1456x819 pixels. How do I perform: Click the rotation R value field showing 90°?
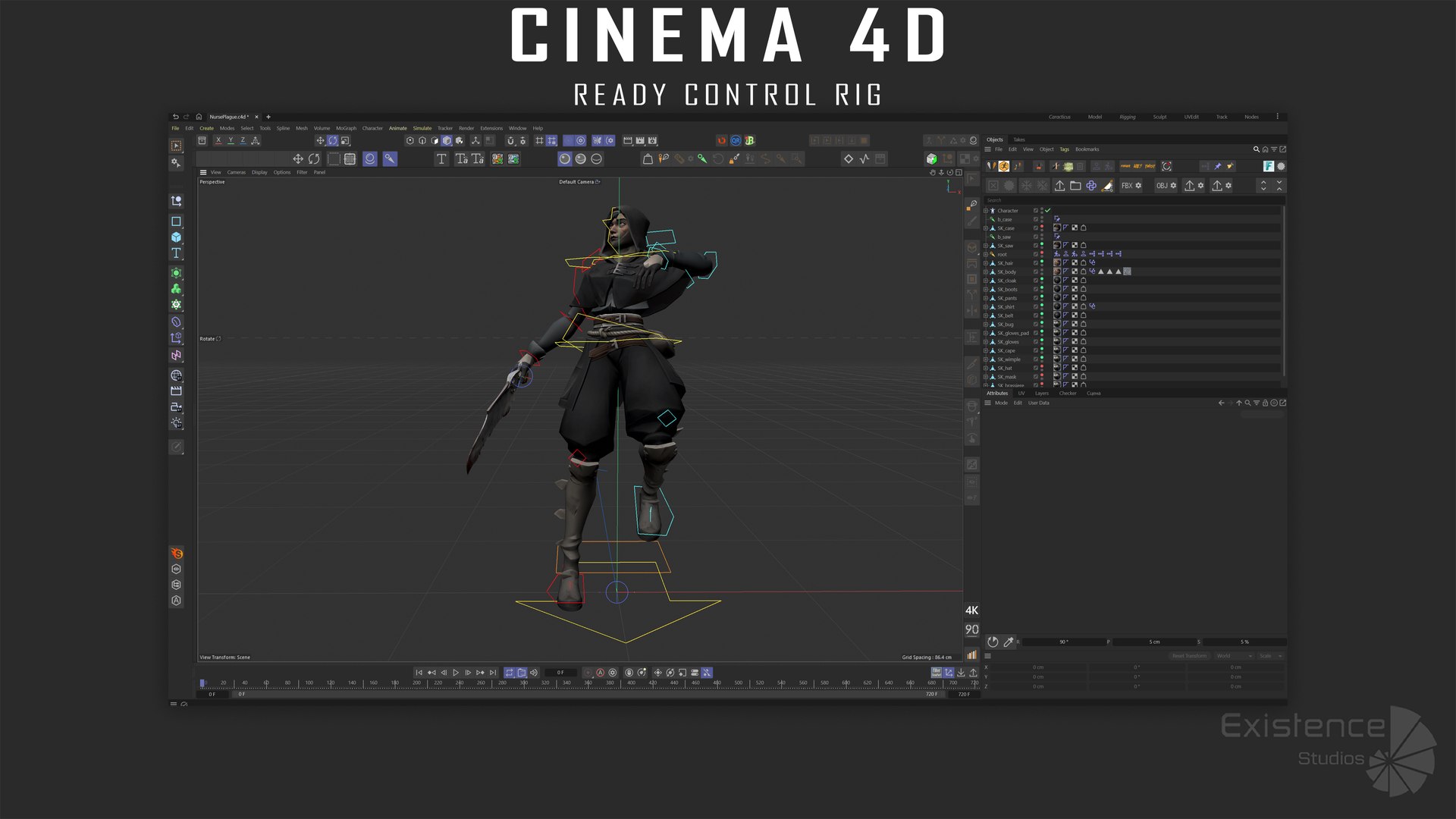click(x=1063, y=642)
